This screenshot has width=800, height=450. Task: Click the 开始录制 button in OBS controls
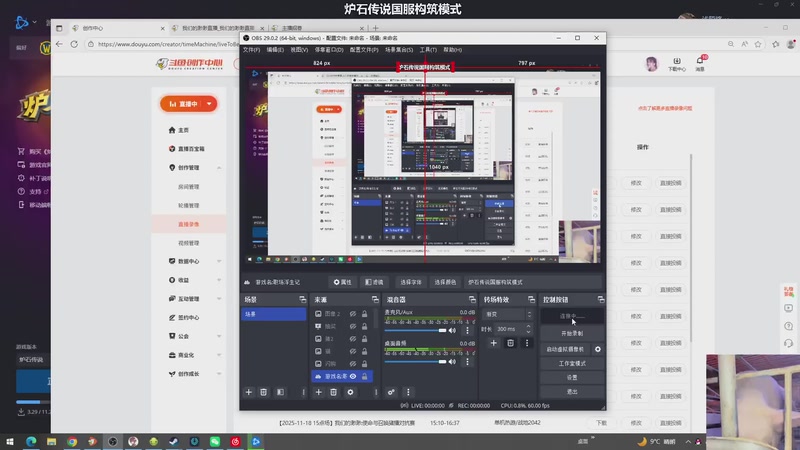coord(572,333)
